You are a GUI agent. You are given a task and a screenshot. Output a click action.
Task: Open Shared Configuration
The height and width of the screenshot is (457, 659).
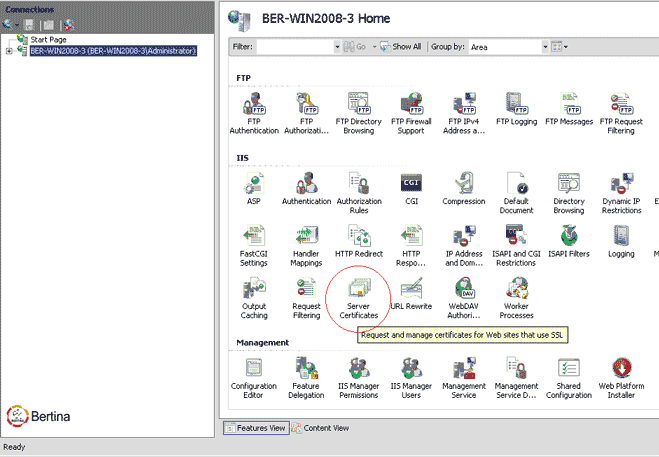click(569, 378)
